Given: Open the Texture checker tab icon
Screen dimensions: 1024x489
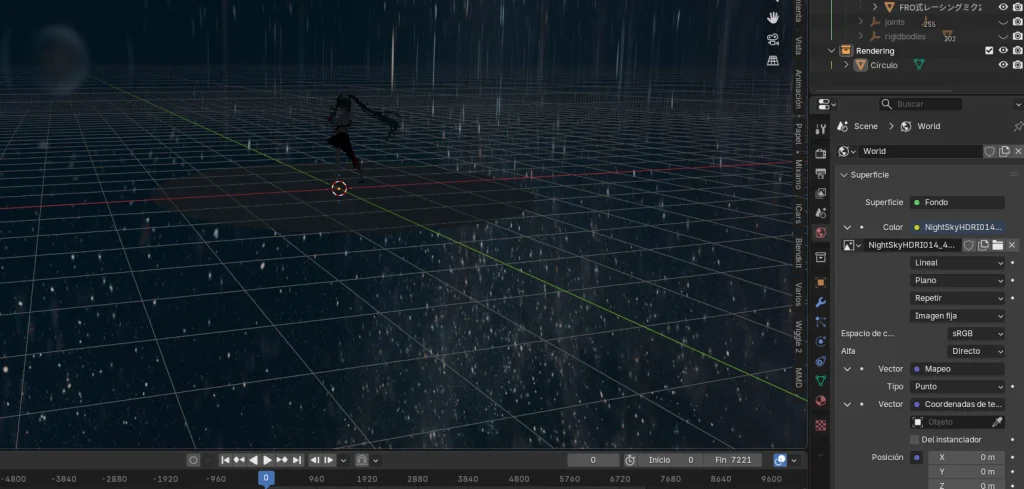Looking at the screenshot, I should pyautogui.click(x=821, y=425).
